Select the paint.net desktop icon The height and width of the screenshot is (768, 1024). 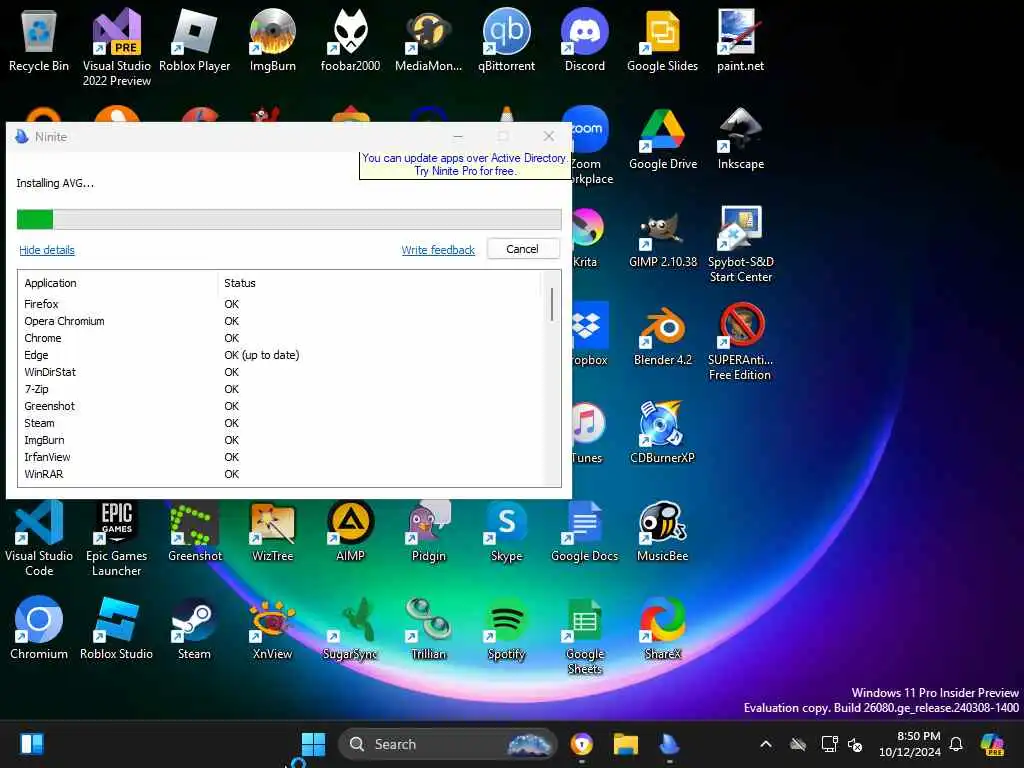point(740,39)
